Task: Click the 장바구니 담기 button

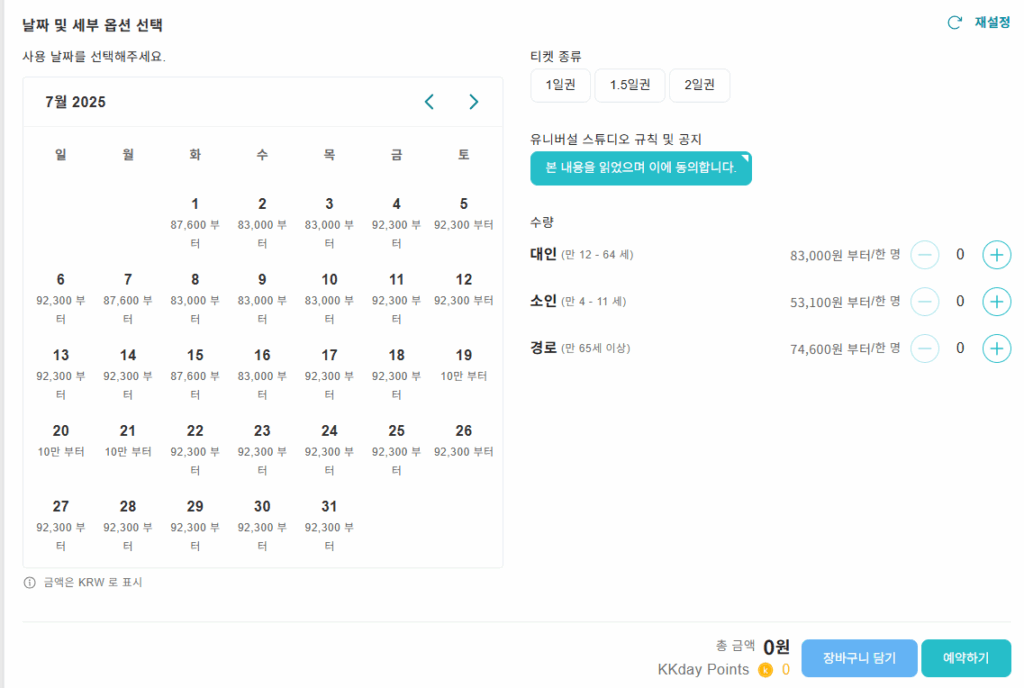Action: 859,658
